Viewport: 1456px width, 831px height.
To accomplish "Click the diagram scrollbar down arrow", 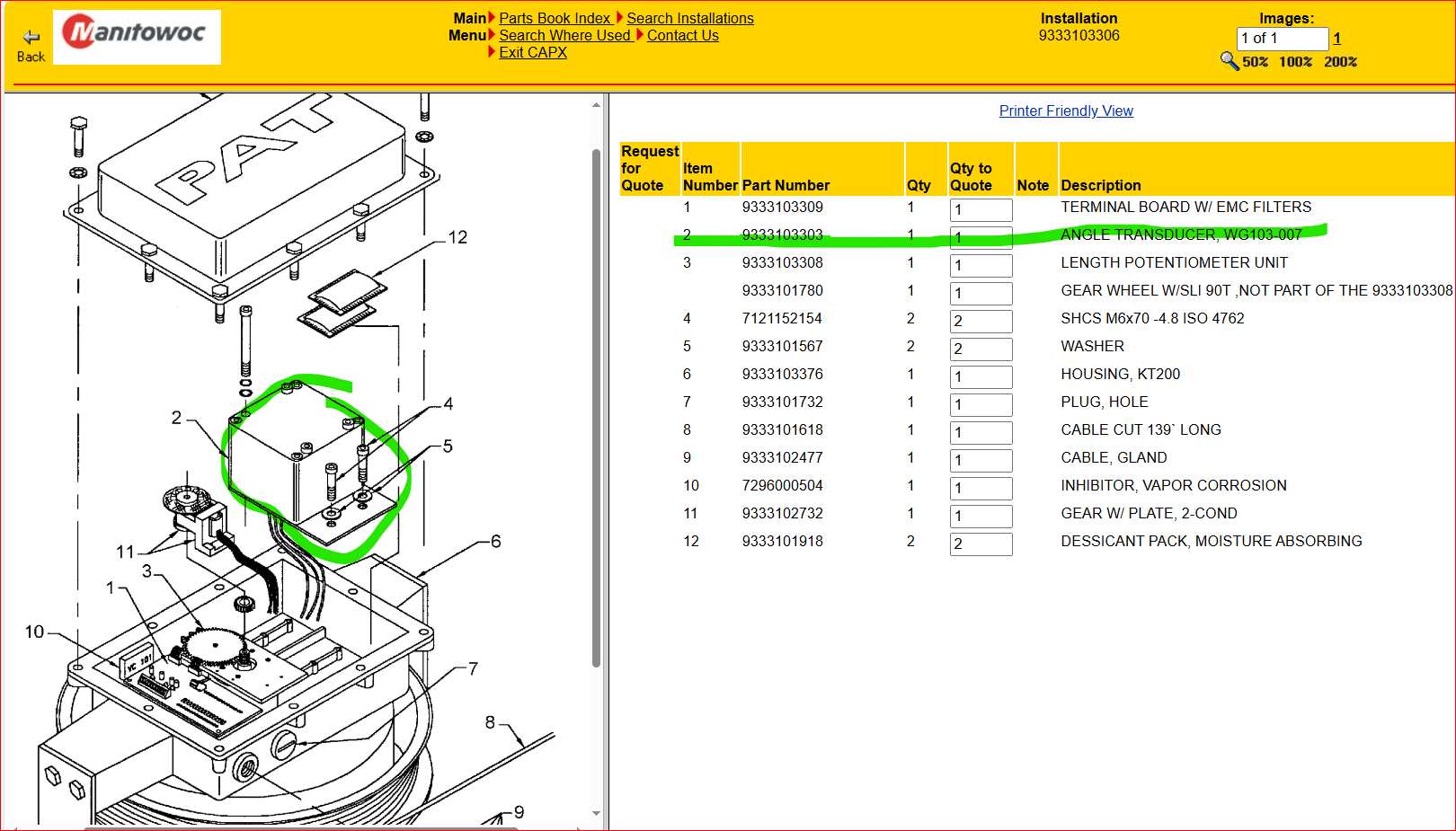I will [x=596, y=814].
